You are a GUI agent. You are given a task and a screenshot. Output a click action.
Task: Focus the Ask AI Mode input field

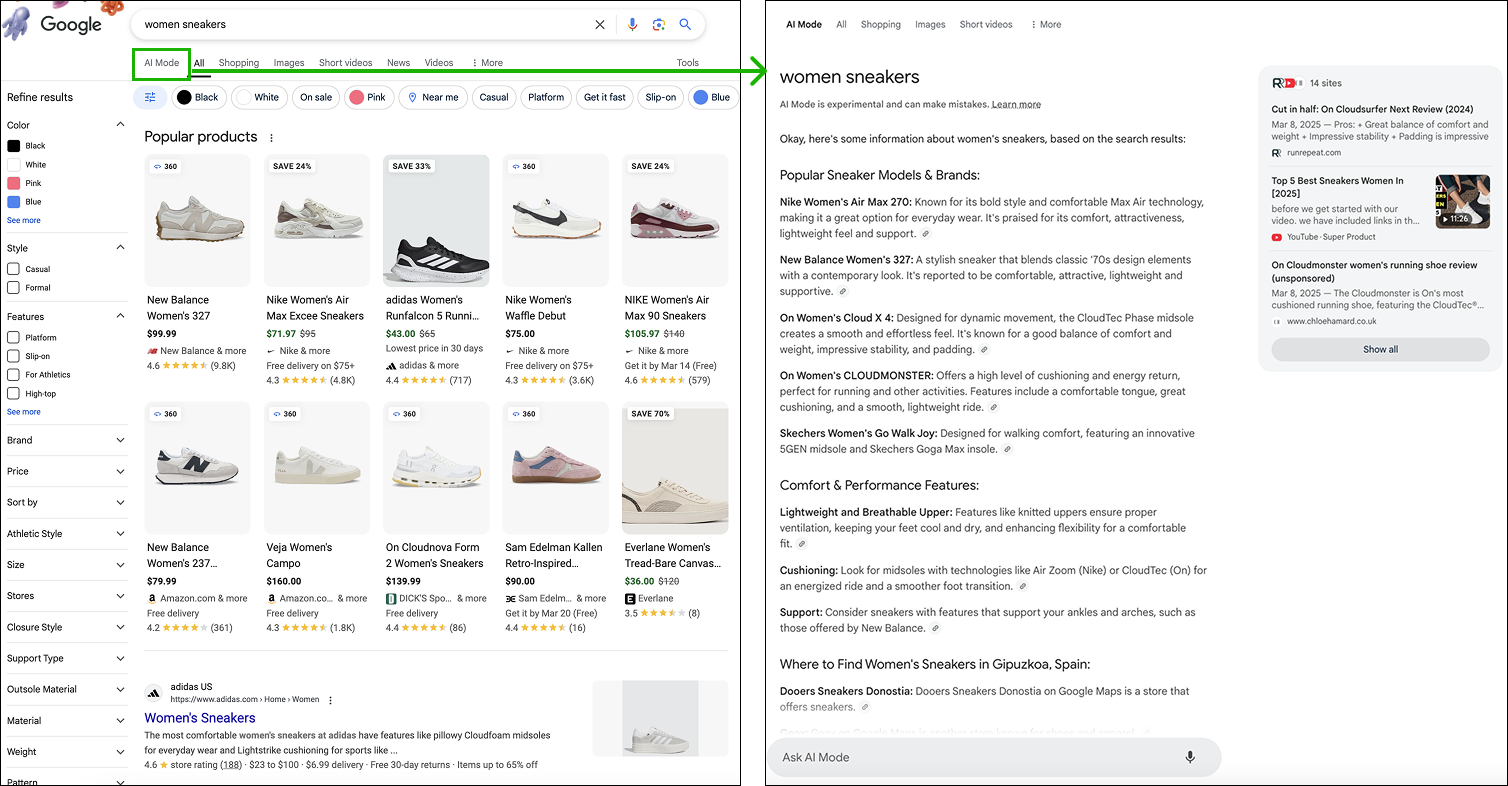click(x=975, y=757)
